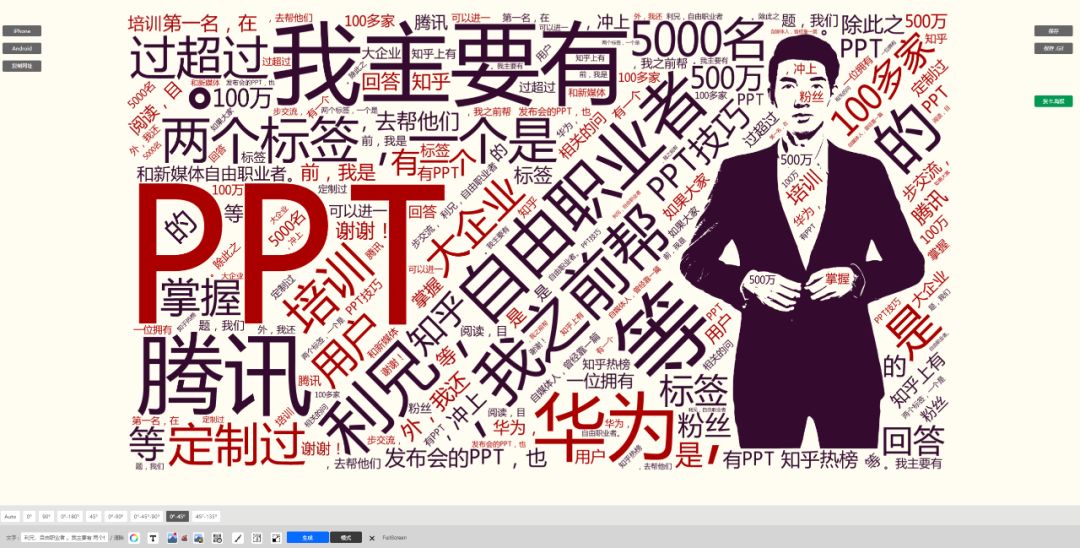Select the 0°-45°-90° rotation option
This screenshot has height=548, width=1080.
tap(147, 516)
